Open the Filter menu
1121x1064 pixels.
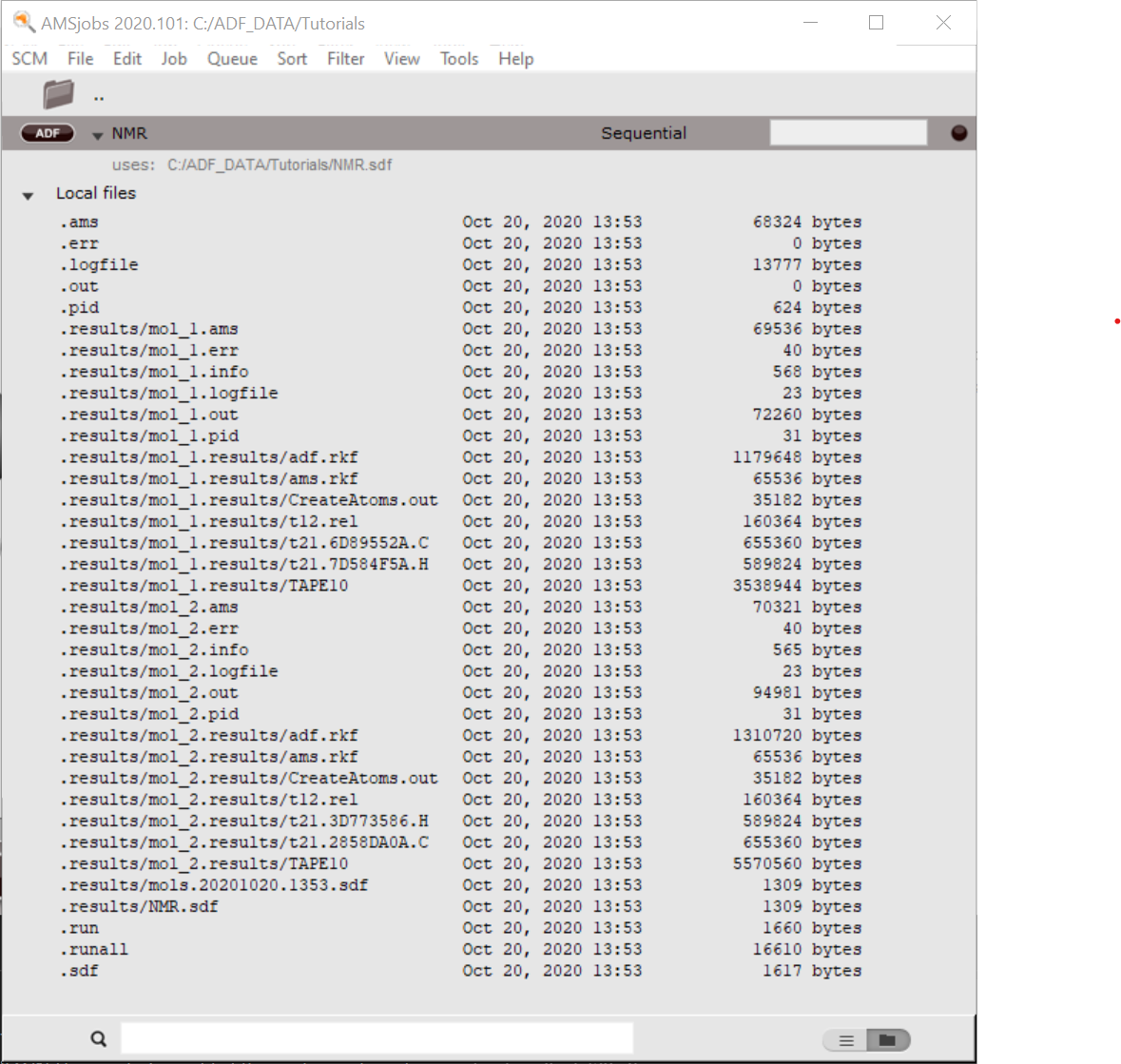tap(345, 58)
